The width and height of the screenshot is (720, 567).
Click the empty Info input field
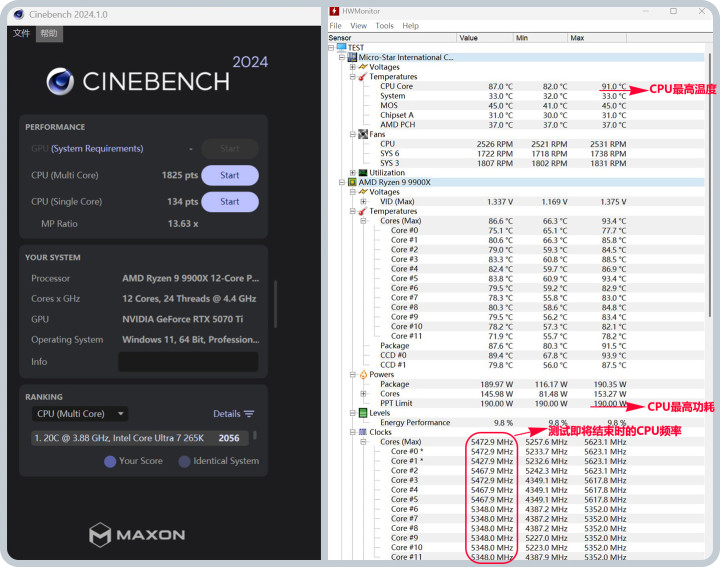tap(188, 362)
